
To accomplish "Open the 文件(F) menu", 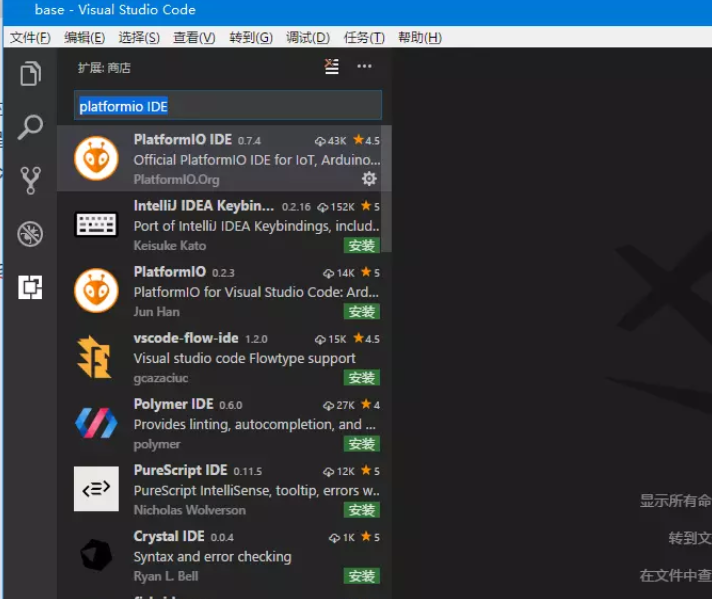I will tap(30, 38).
